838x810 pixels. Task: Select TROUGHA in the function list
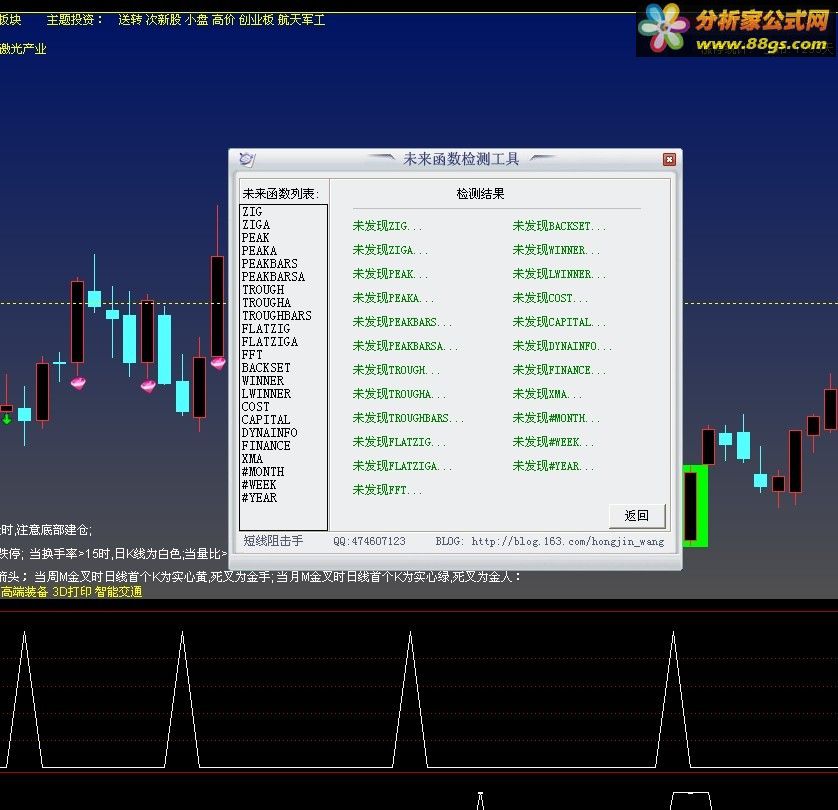pyautogui.click(x=266, y=302)
